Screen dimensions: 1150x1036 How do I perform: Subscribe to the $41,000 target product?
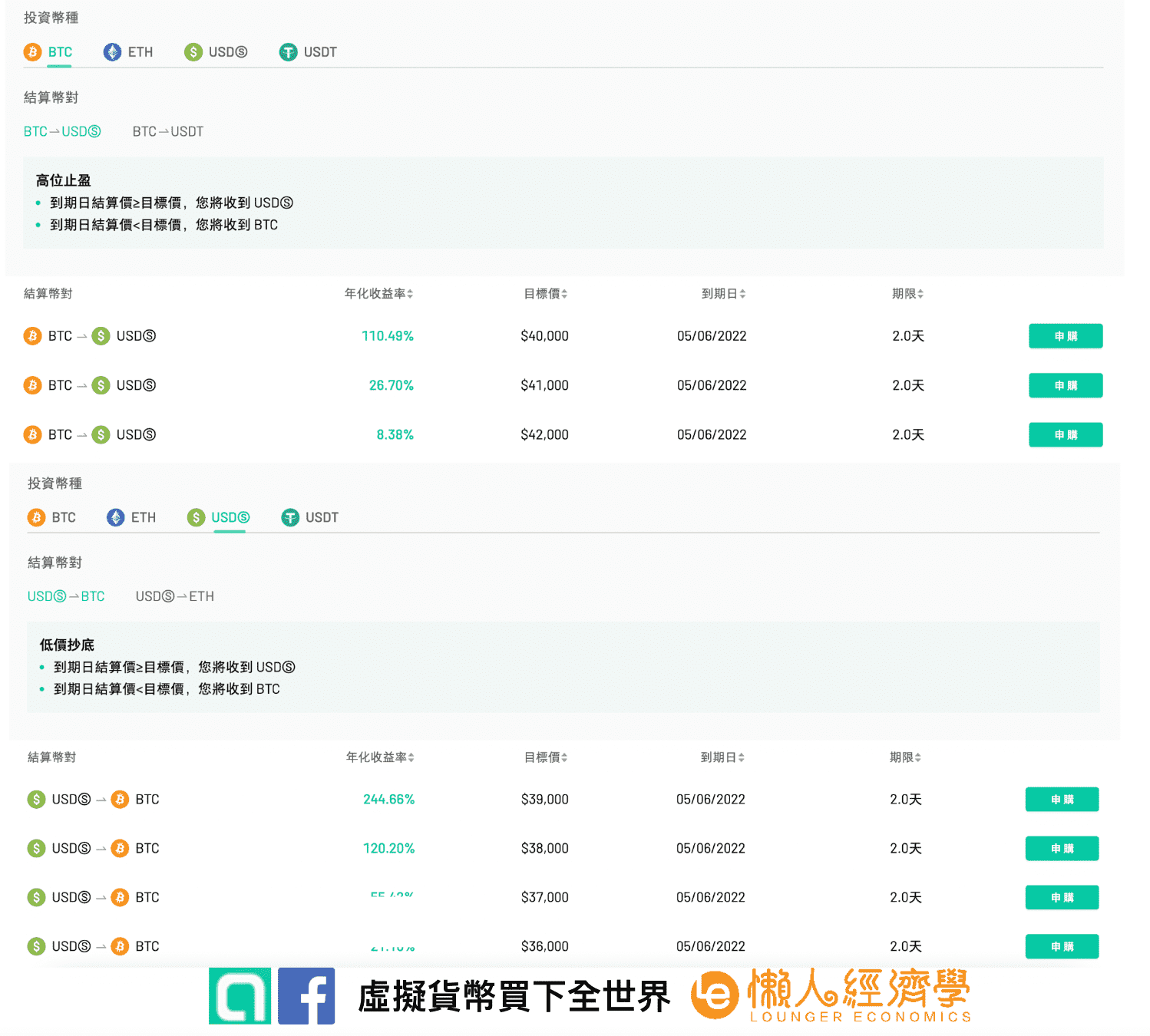point(1066,385)
